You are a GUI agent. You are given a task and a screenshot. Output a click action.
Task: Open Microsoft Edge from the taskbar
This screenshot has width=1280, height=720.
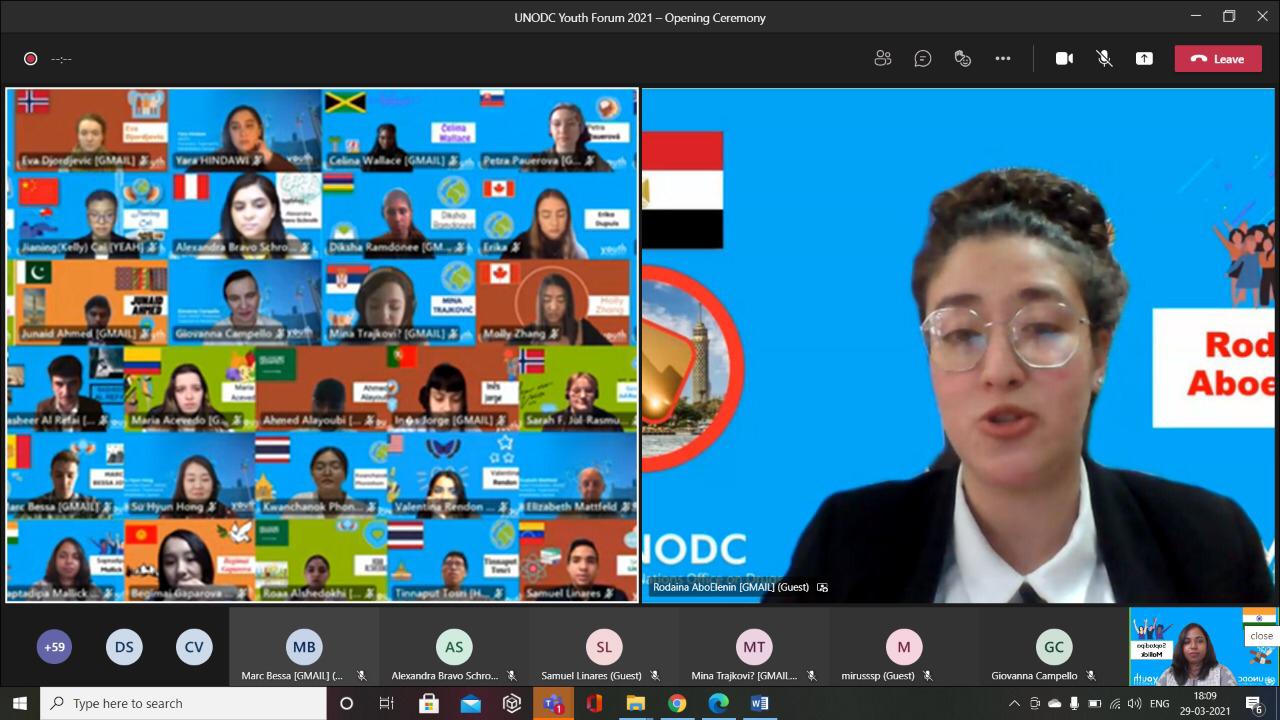click(718, 703)
